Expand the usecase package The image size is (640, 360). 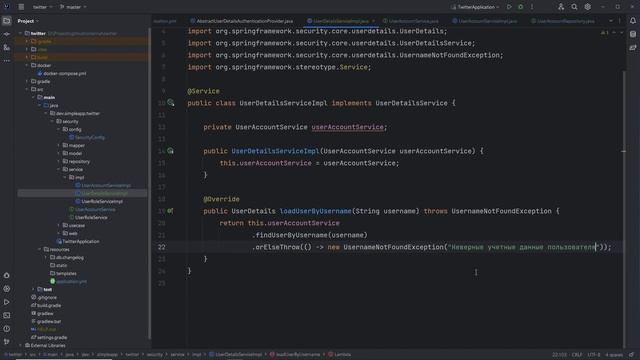59,225
